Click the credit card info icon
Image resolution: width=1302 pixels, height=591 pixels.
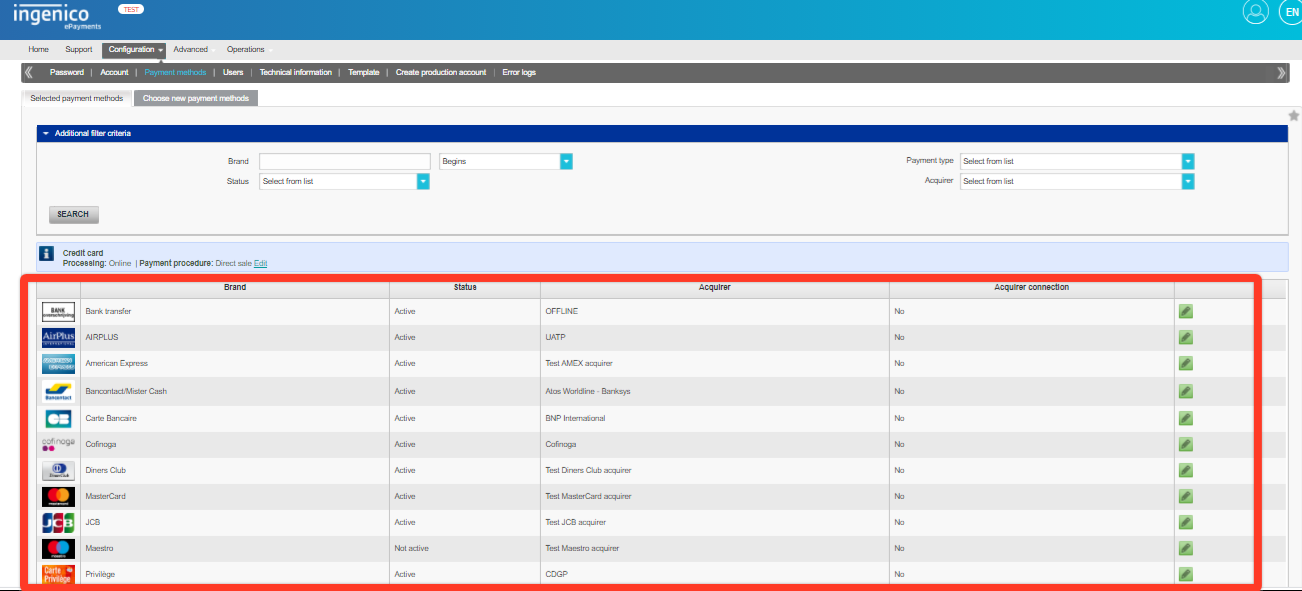click(47, 256)
